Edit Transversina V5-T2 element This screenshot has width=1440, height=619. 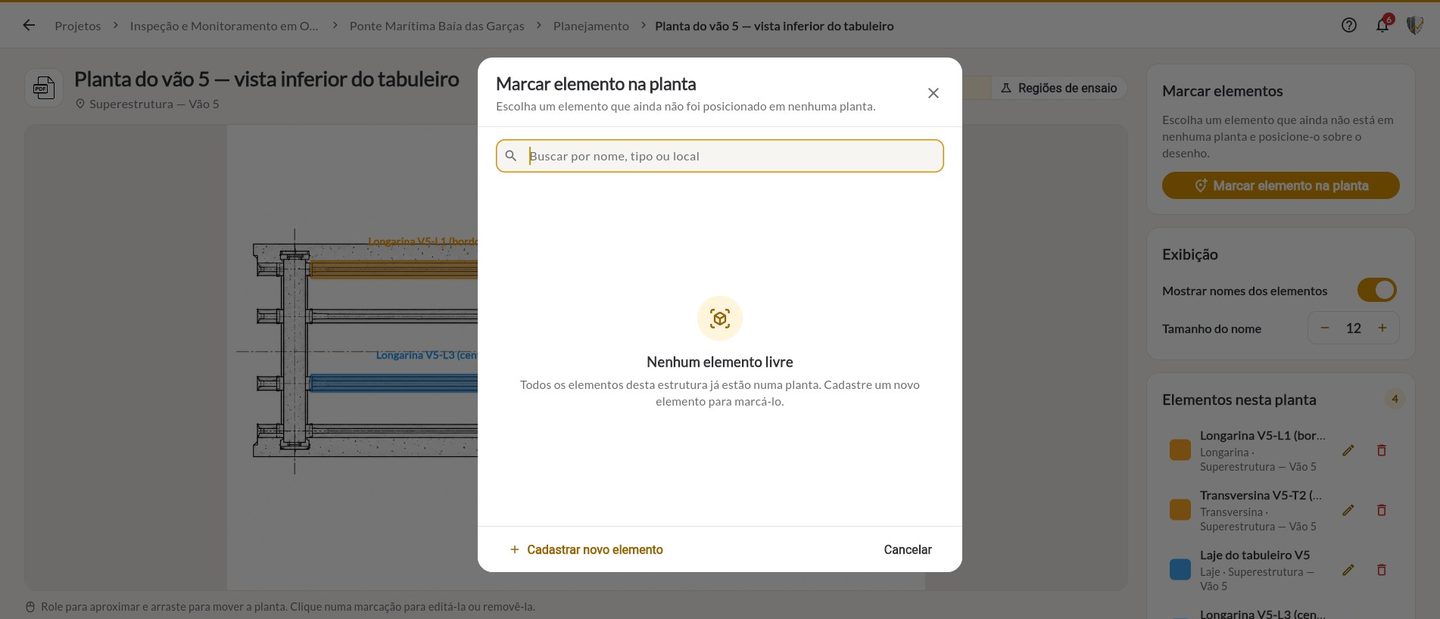click(1348, 510)
